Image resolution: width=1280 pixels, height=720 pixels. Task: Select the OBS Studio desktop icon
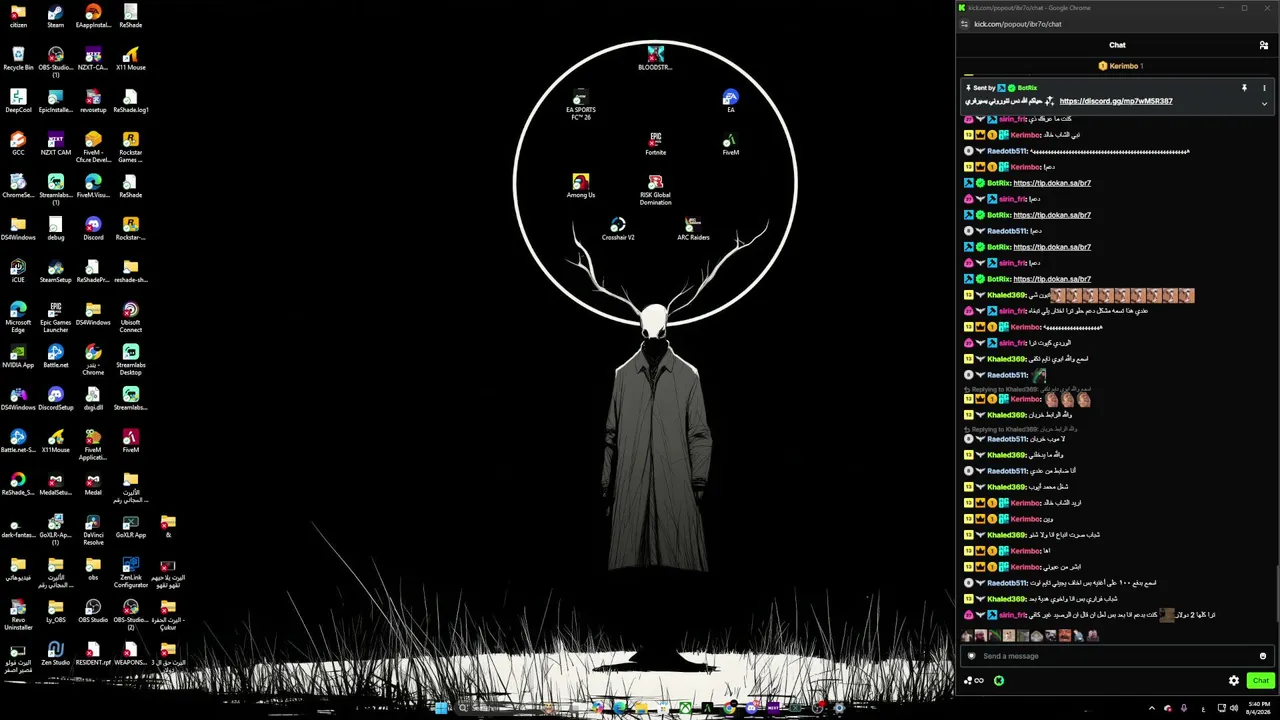(93, 611)
